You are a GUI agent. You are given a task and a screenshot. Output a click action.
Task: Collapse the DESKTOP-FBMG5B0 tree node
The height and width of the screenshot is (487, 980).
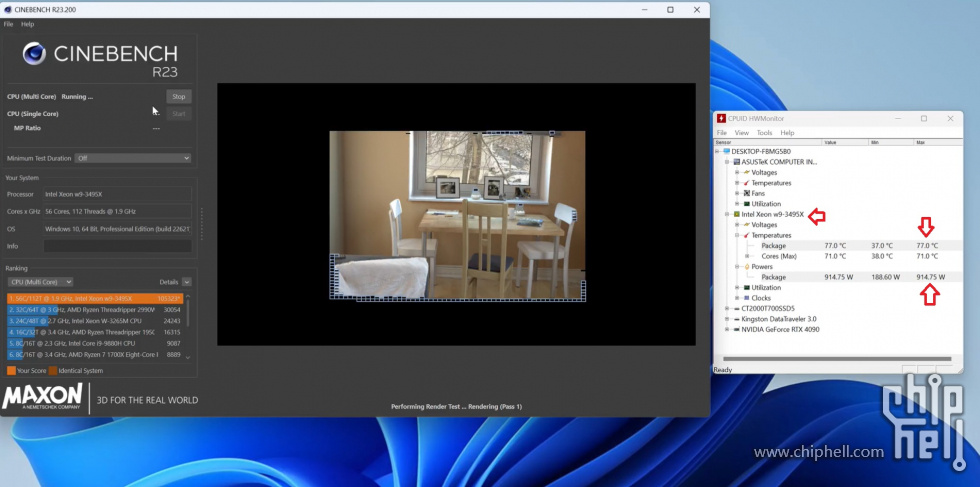[718, 151]
